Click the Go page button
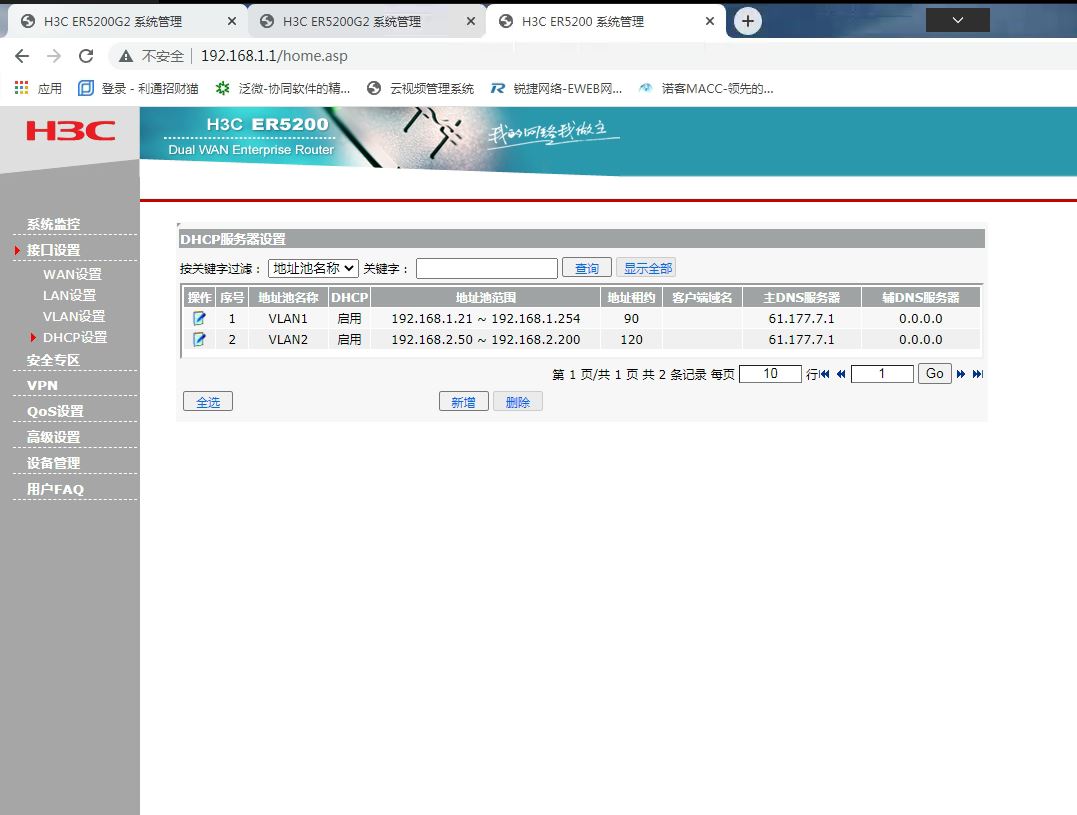This screenshot has width=1077, height=815. pyautogui.click(x=935, y=374)
